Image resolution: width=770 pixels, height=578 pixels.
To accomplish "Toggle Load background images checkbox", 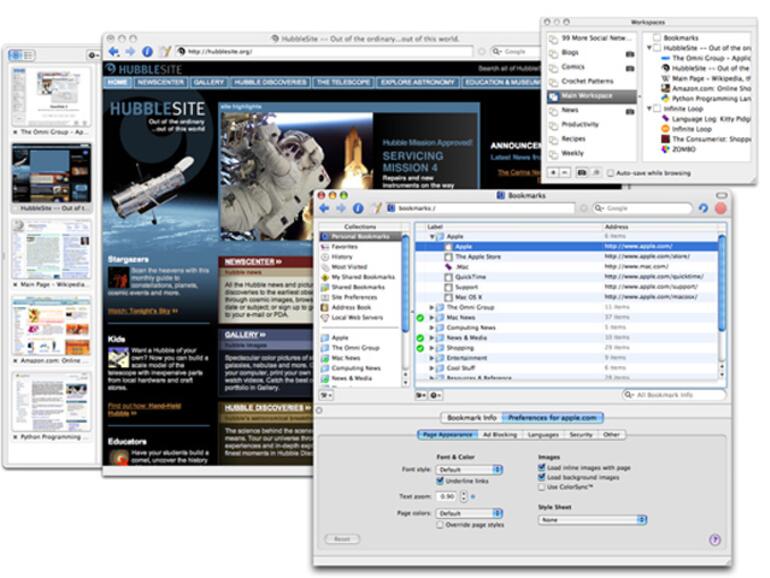I will pyautogui.click(x=542, y=477).
